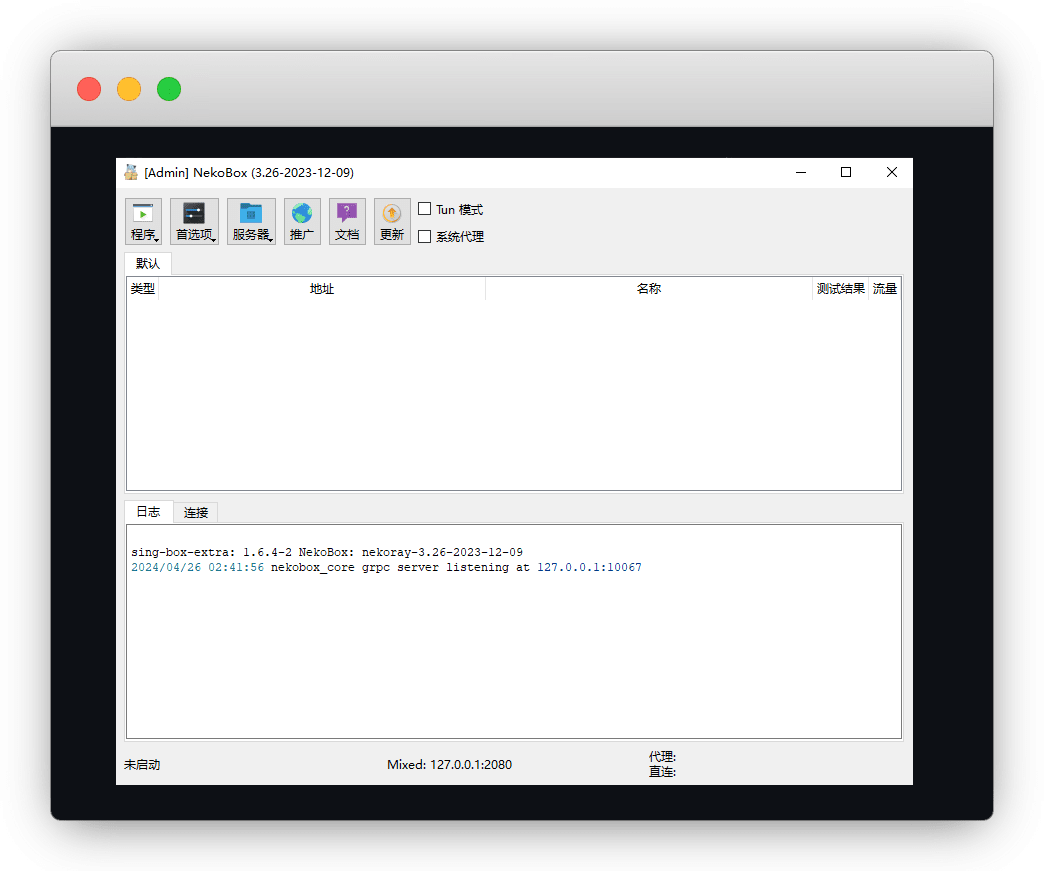
Task: Switch to the 日志 log tab
Action: coord(148,511)
